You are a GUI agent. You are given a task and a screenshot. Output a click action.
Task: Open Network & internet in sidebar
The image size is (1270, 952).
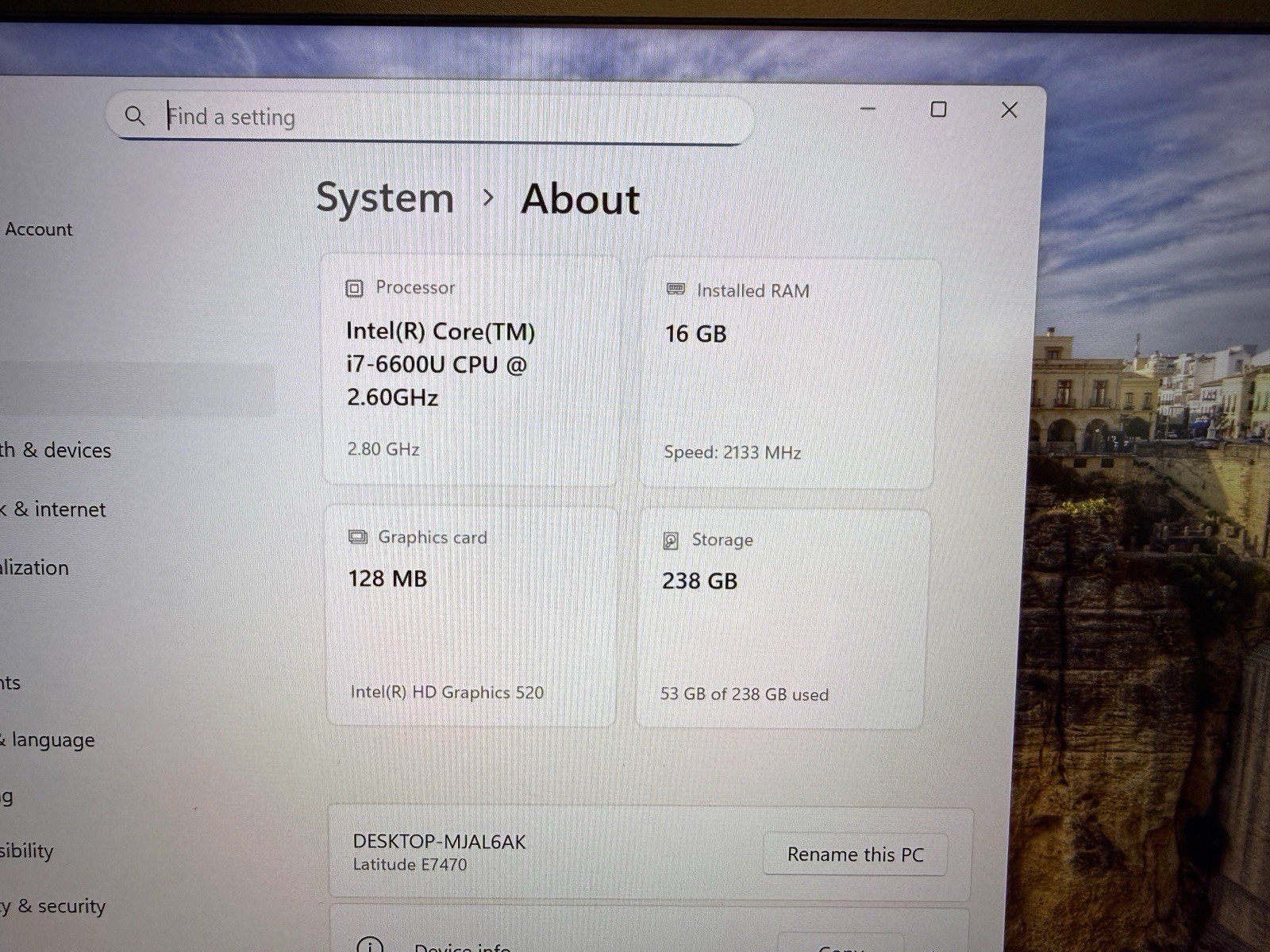[x=53, y=509]
